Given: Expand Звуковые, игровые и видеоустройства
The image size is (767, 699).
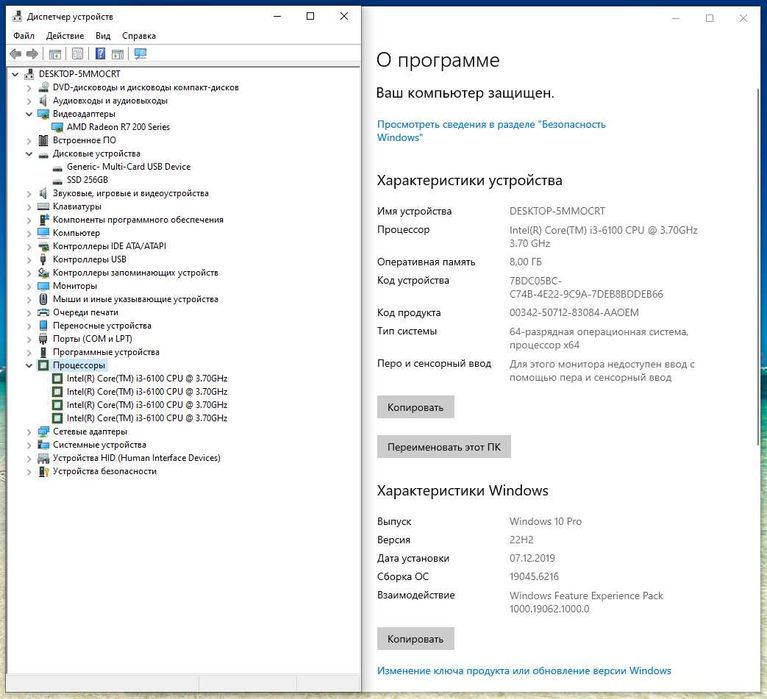Looking at the screenshot, I should (x=29, y=194).
